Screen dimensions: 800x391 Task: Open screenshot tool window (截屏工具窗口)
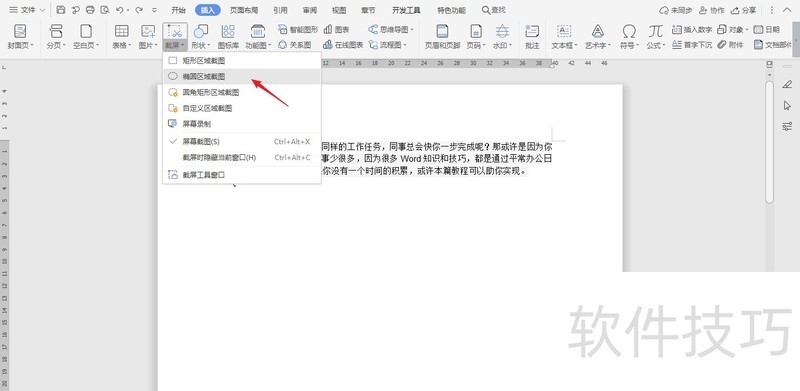242,175
